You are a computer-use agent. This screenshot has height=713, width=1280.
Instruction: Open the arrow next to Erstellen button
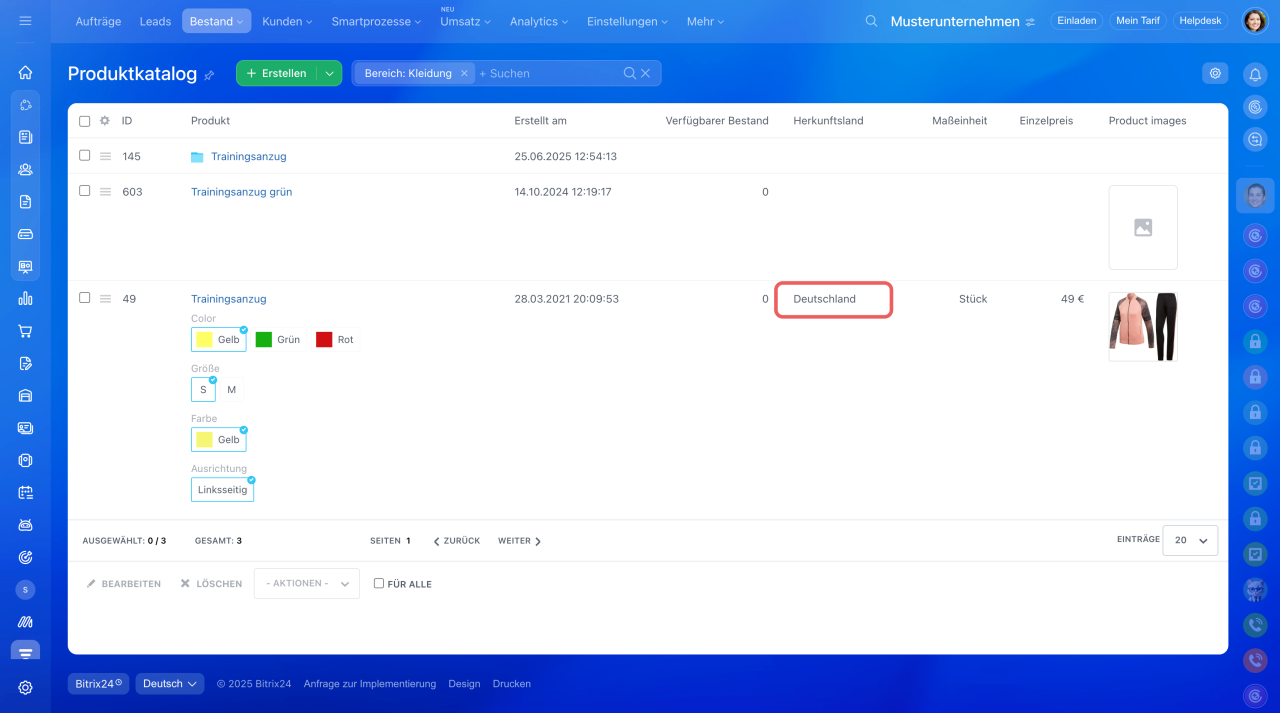(329, 73)
